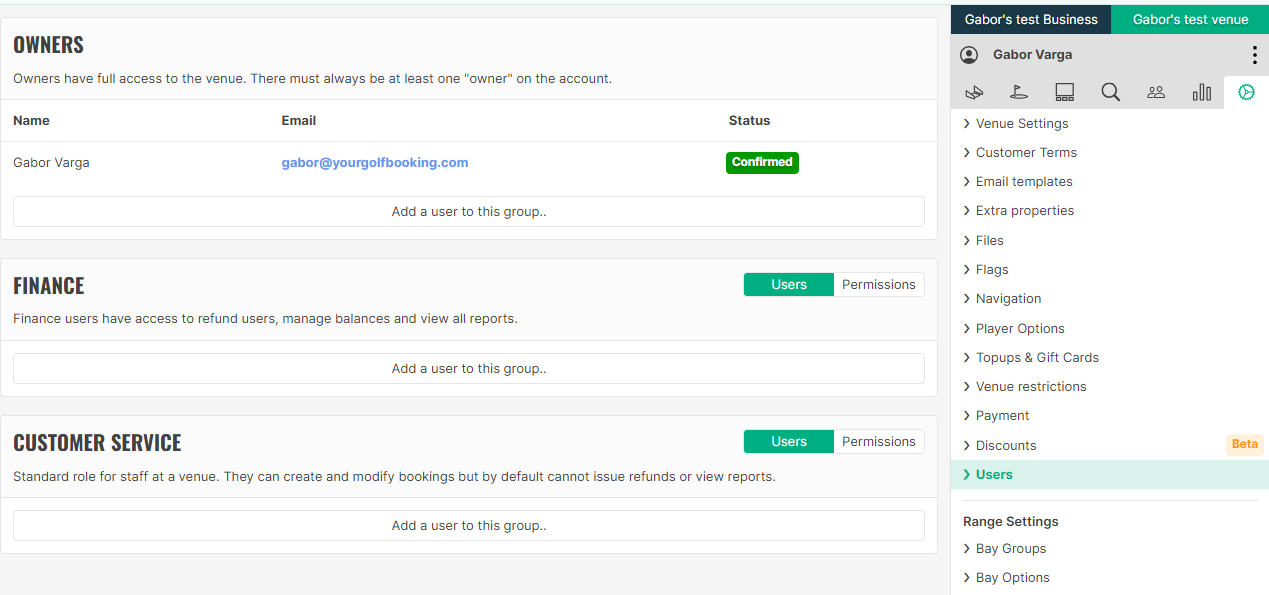Open the driving range bays icon tab
This screenshot has height=595, width=1269.
point(974,92)
